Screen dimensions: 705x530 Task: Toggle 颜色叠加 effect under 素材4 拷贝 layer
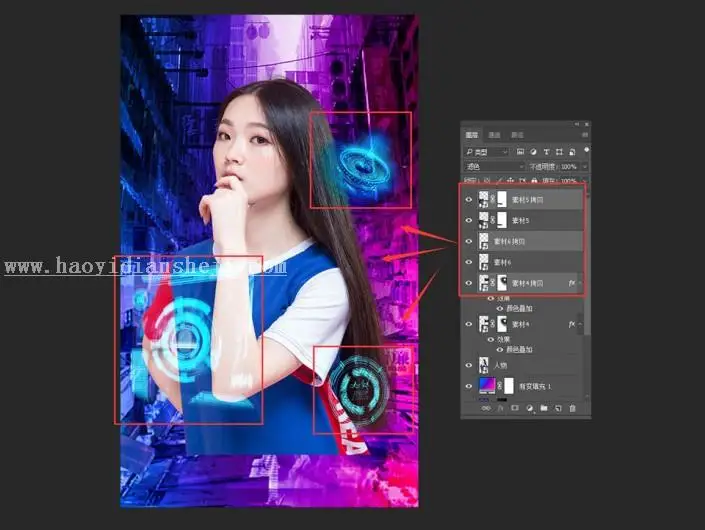pos(500,308)
